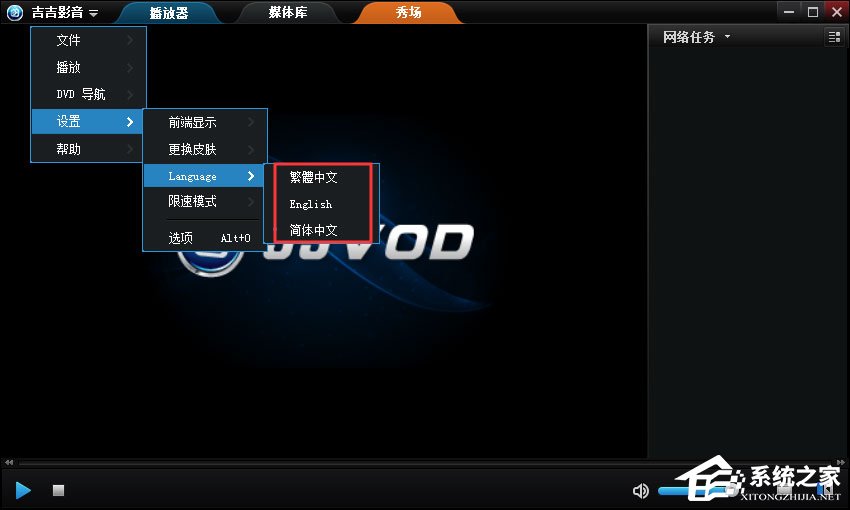
Task: Start playback with the blue play button
Action: pos(23,490)
